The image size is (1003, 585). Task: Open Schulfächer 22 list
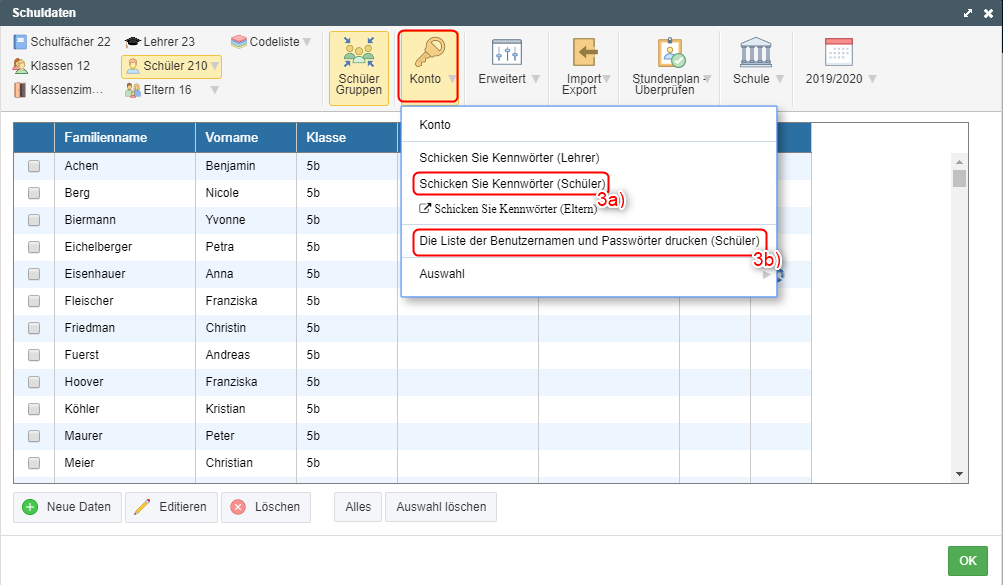pos(62,42)
